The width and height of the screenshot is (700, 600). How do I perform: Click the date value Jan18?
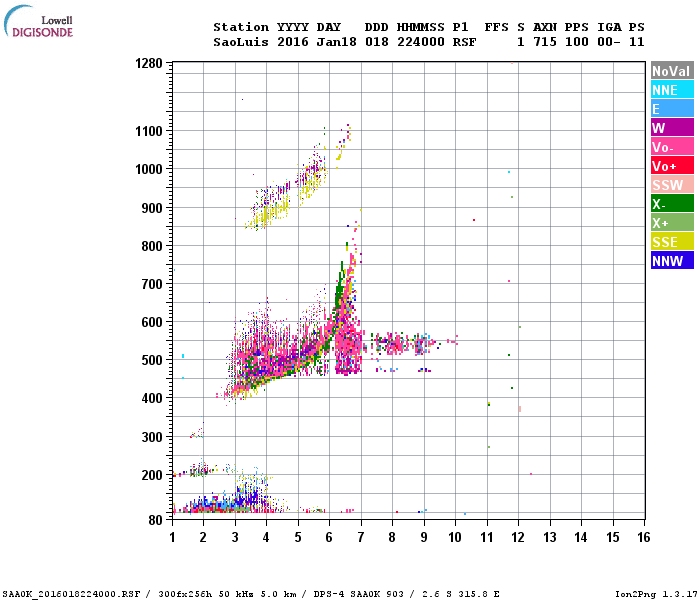(x=337, y=42)
